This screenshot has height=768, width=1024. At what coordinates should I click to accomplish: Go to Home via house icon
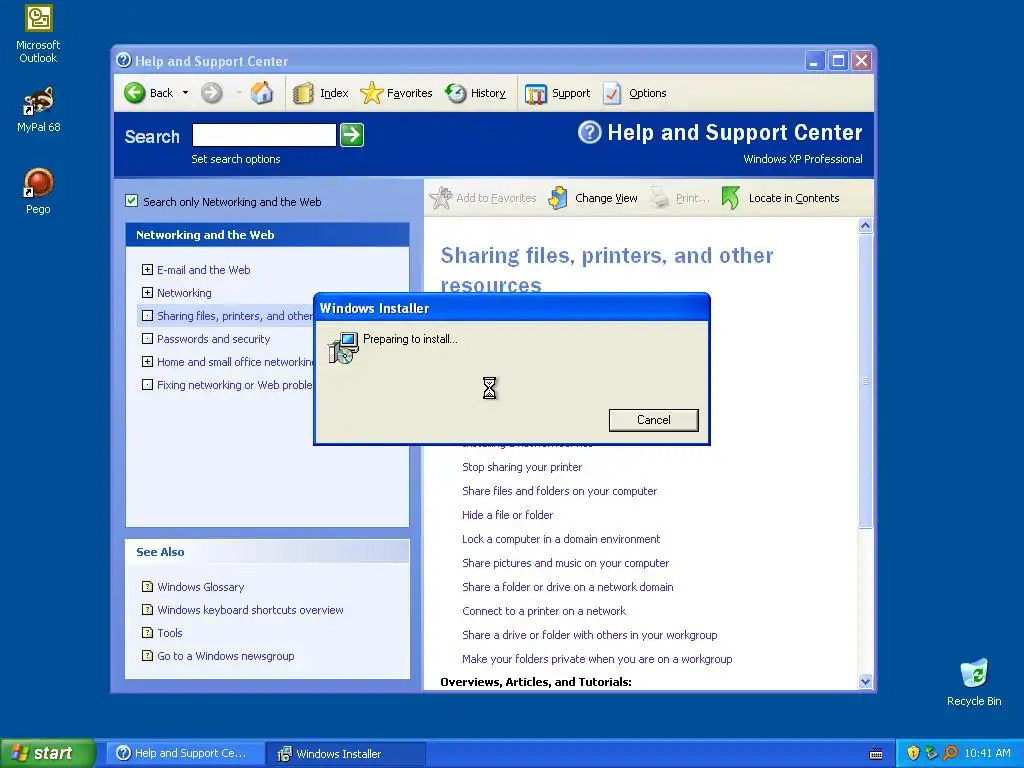tap(262, 93)
